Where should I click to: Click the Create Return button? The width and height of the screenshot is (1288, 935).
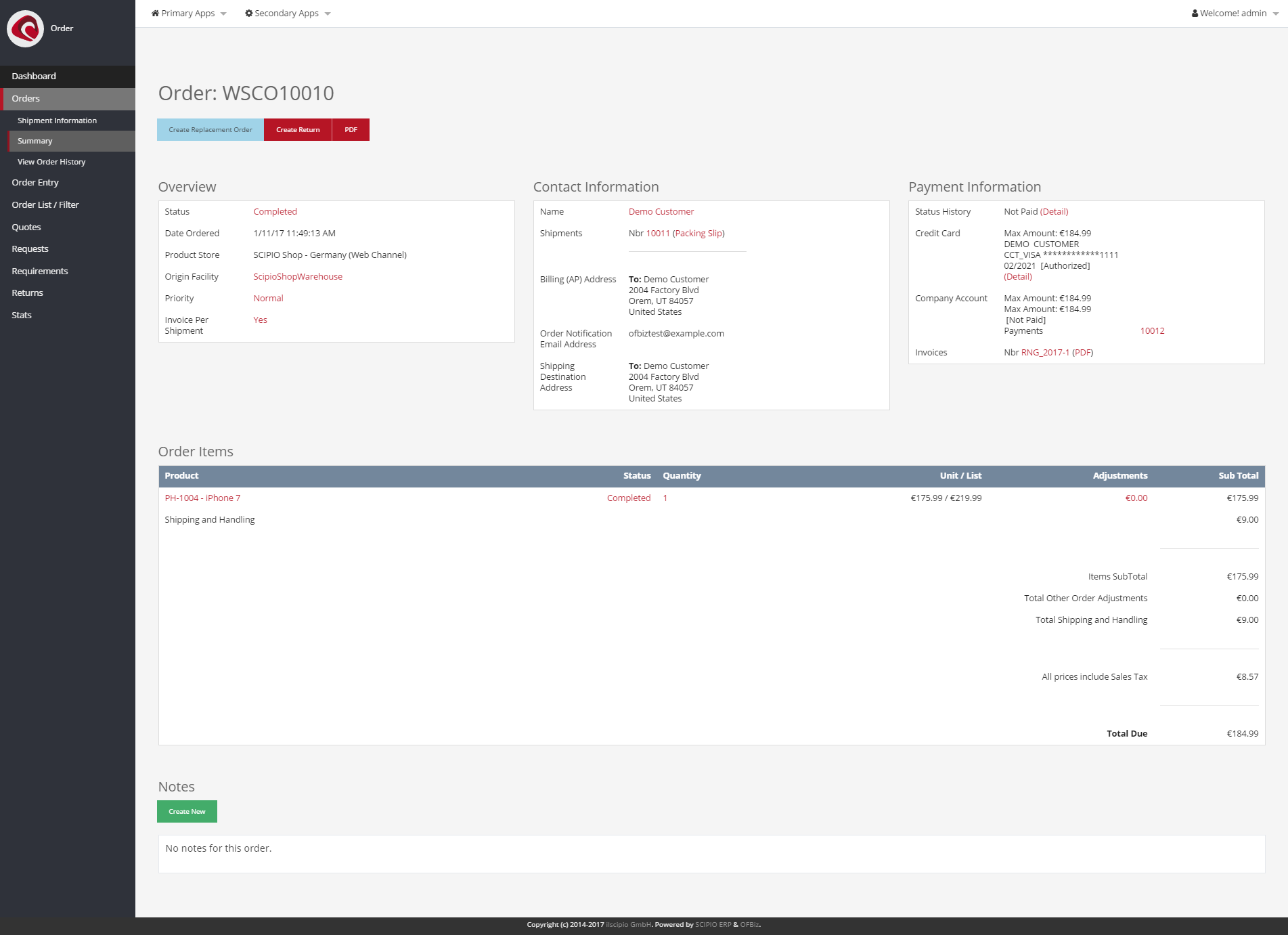(x=298, y=129)
